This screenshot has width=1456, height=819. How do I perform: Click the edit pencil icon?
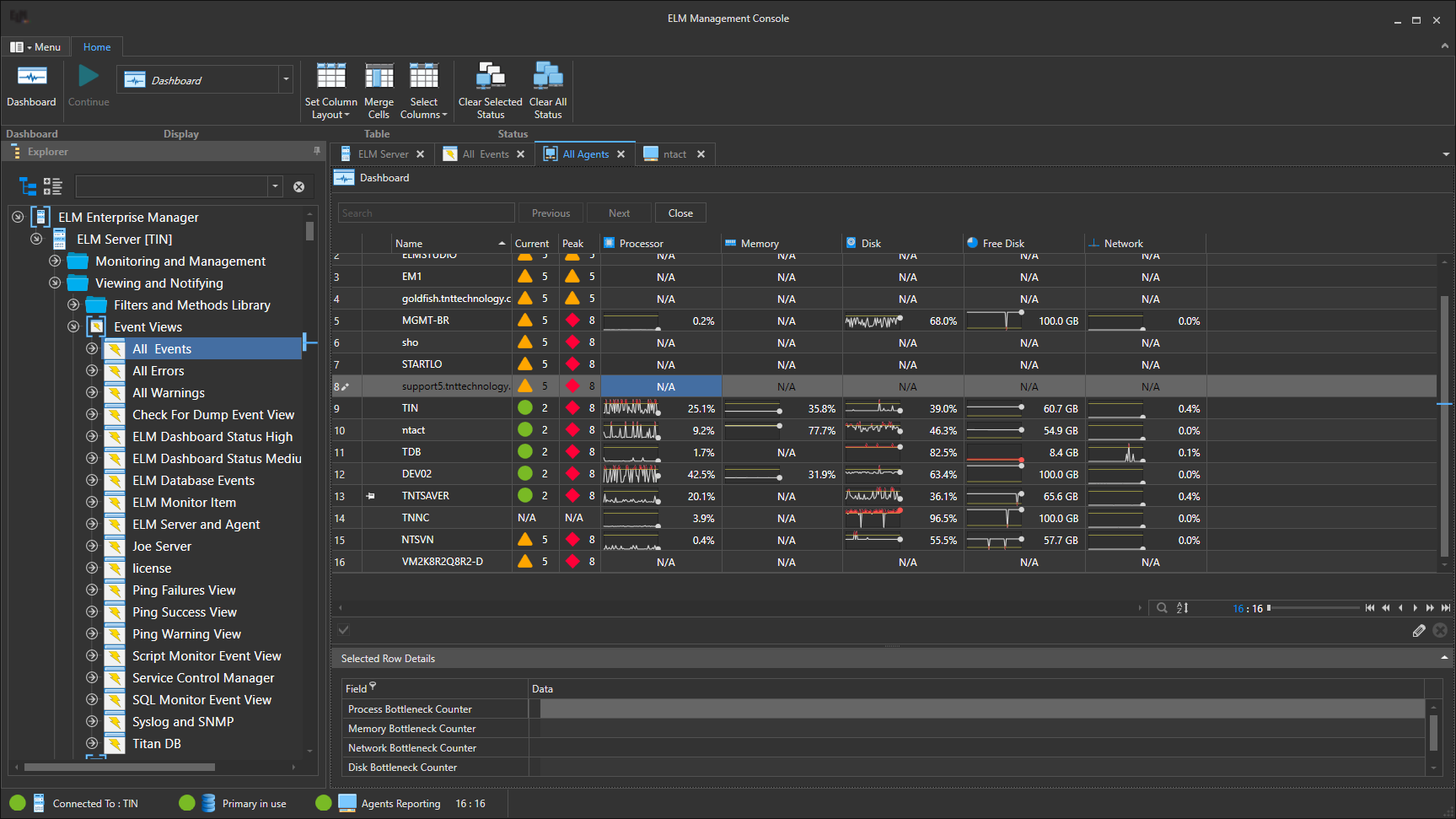tap(1419, 630)
